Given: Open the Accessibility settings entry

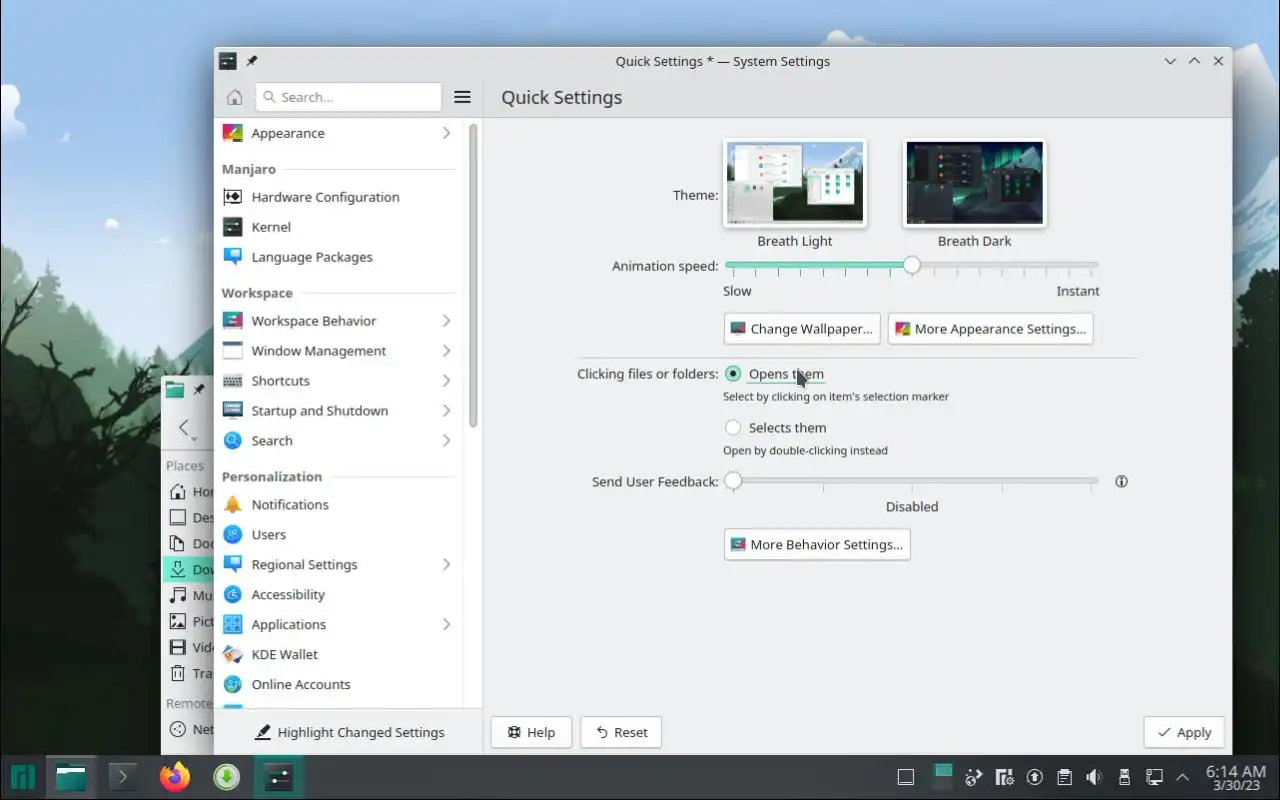Looking at the screenshot, I should 339,595.
